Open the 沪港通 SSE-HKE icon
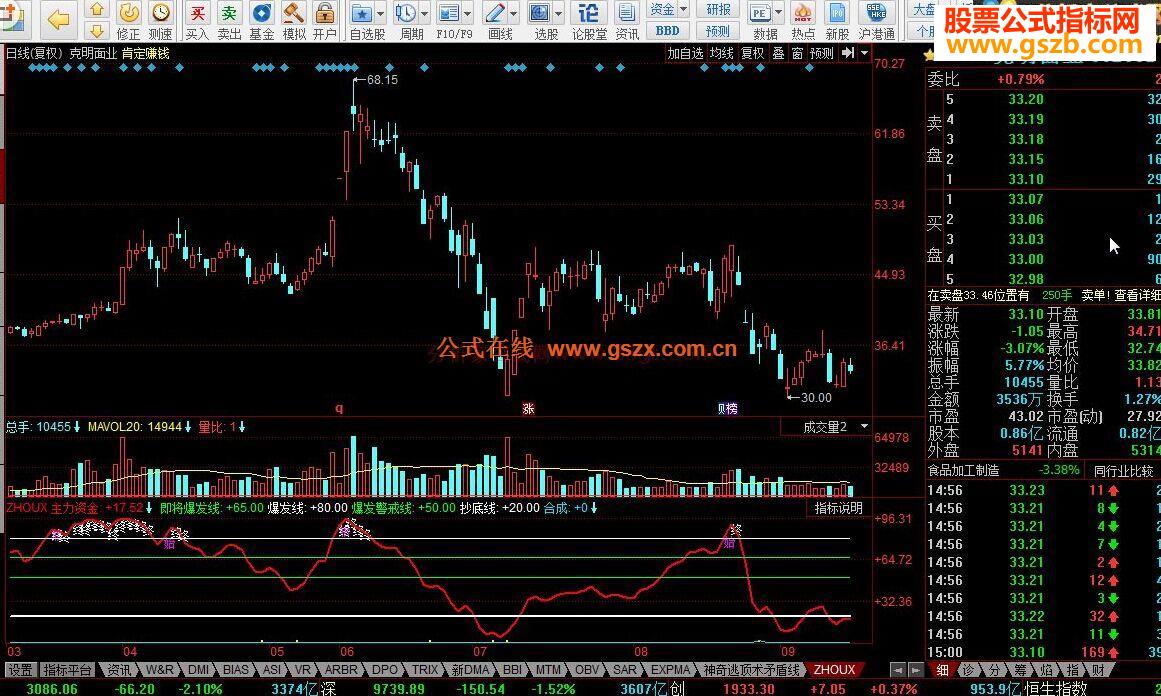This screenshot has height=696, width=1161. pos(877,21)
